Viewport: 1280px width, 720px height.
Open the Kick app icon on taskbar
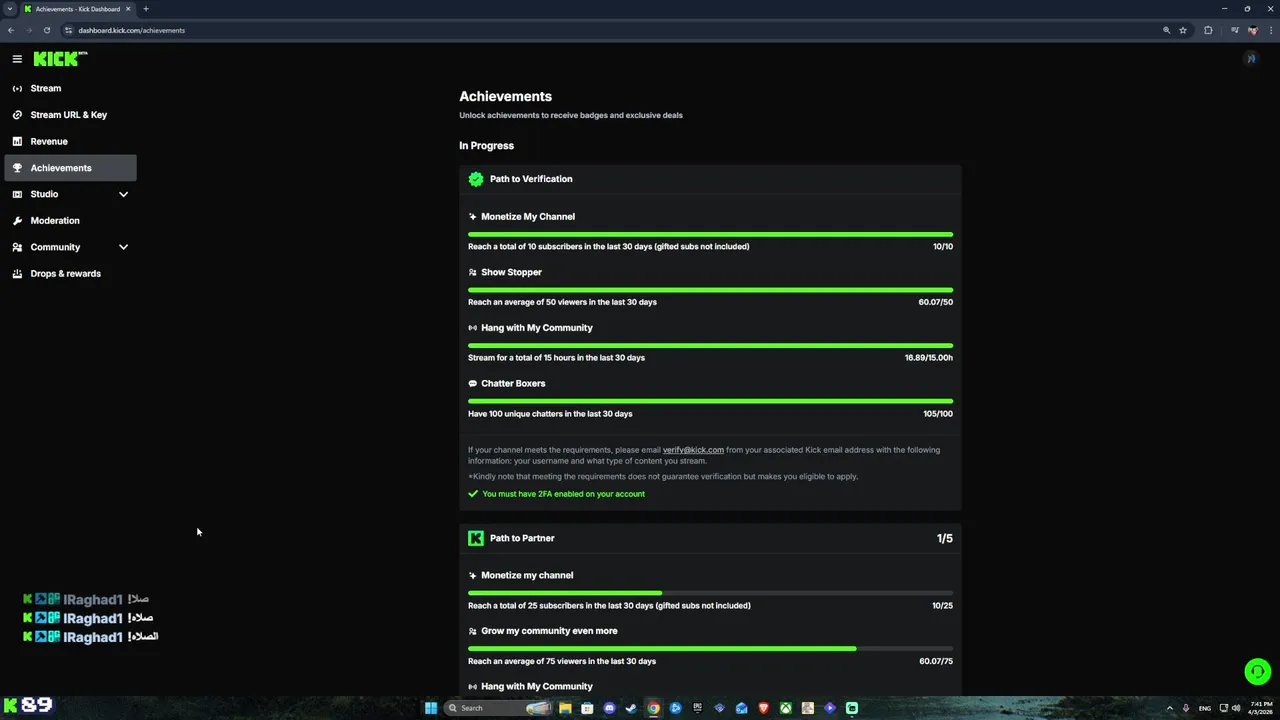852,708
